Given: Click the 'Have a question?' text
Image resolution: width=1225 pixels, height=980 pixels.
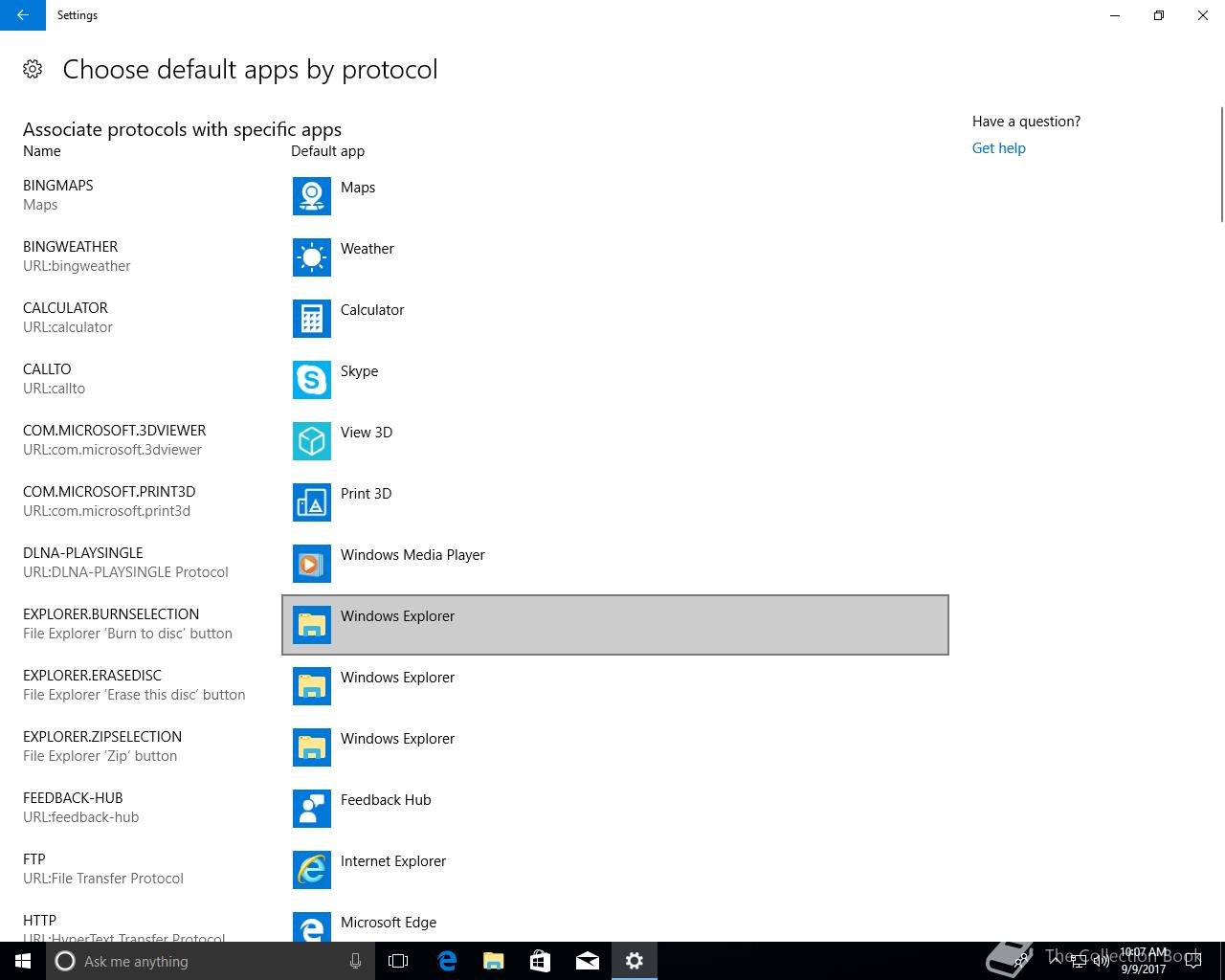Looking at the screenshot, I should pyautogui.click(x=1026, y=122).
